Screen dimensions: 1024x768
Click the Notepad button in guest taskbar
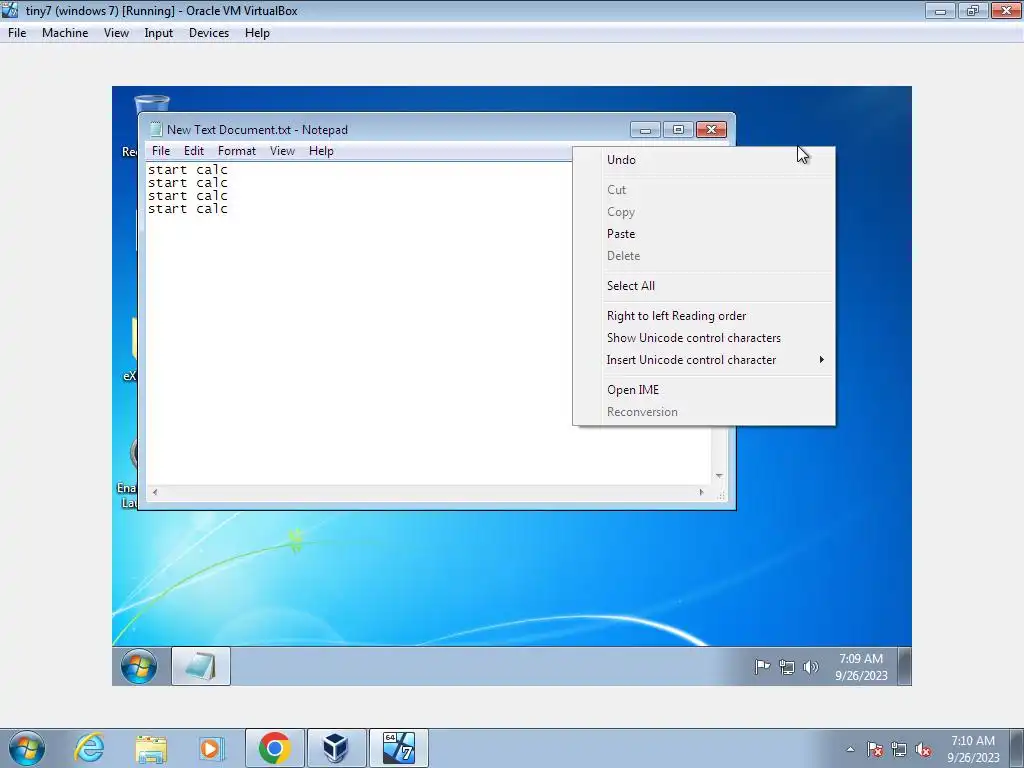click(201, 666)
